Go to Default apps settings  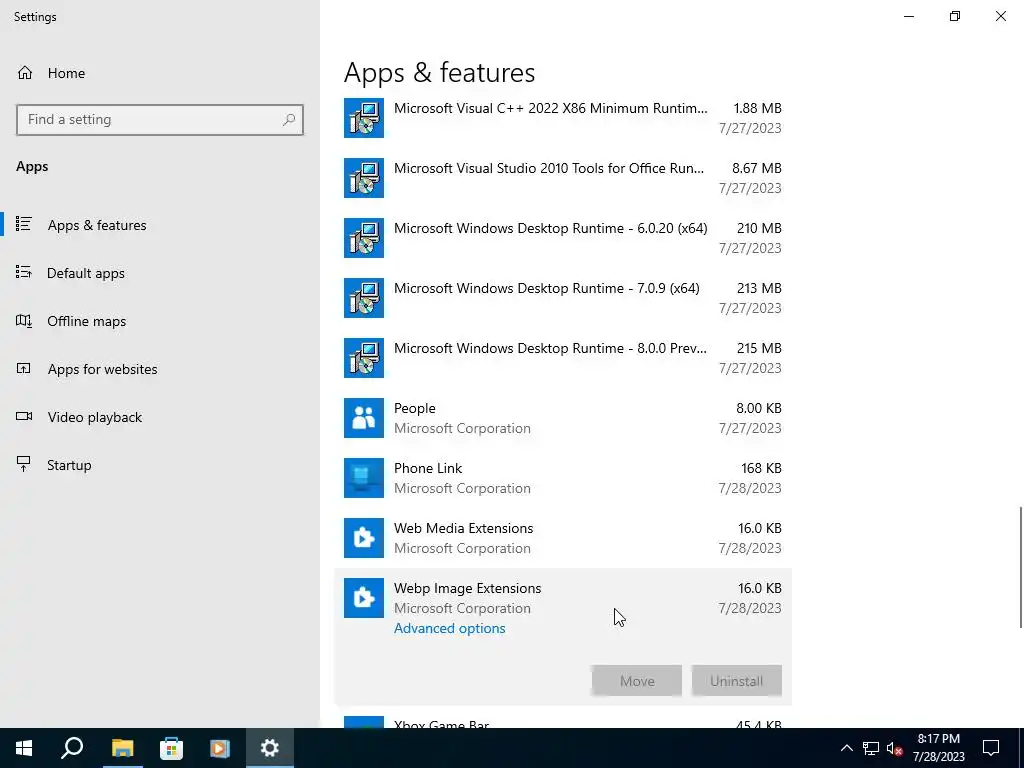click(x=160, y=273)
